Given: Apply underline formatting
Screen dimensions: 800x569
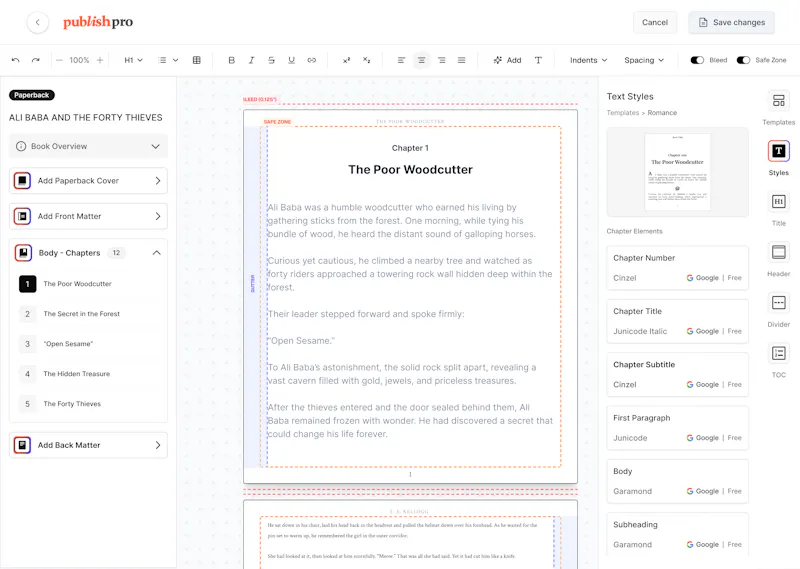Looking at the screenshot, I should coord(291,60).
